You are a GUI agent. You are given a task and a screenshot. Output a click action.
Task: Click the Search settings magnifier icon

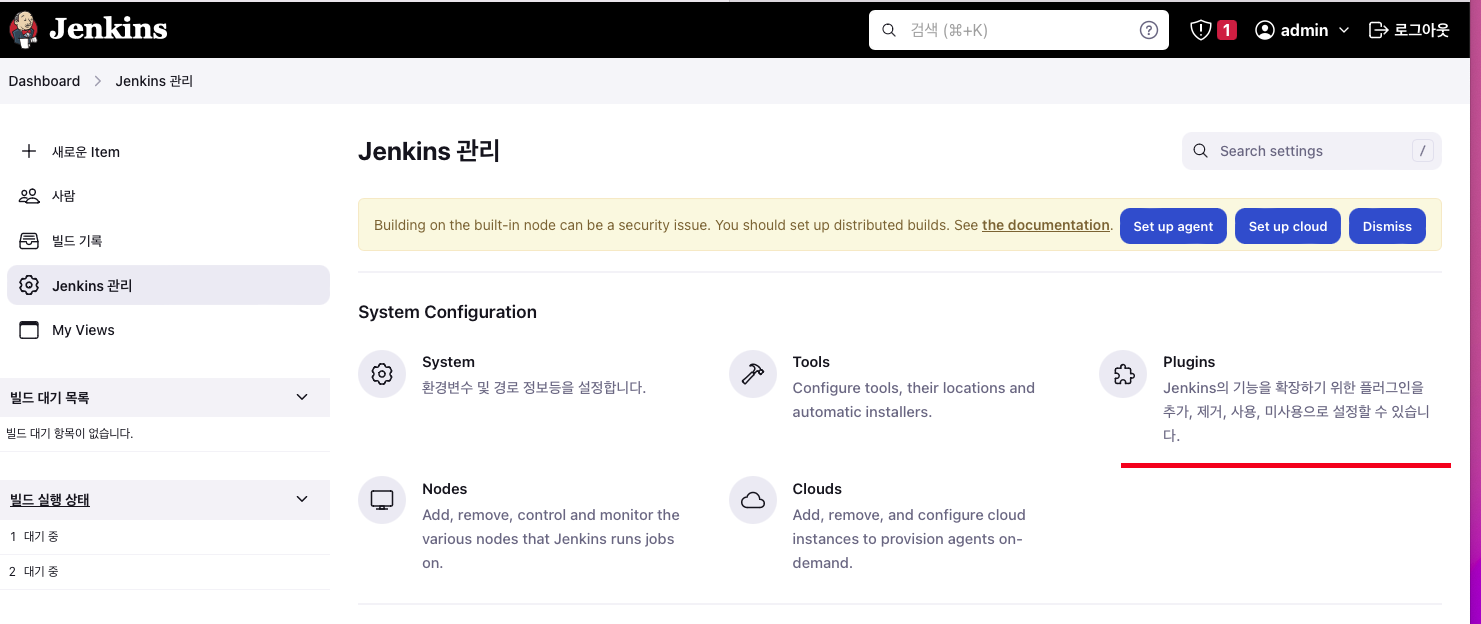click(x=1201, y=151)
